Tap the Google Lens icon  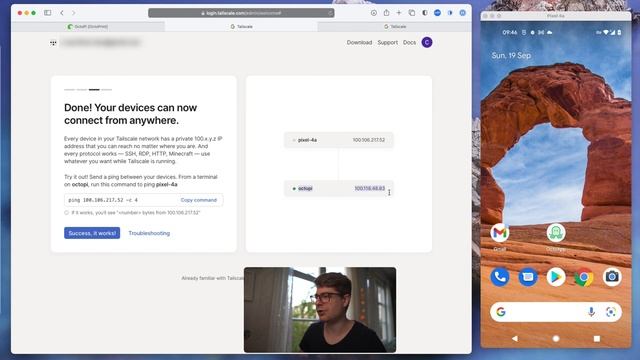[611, 312]
